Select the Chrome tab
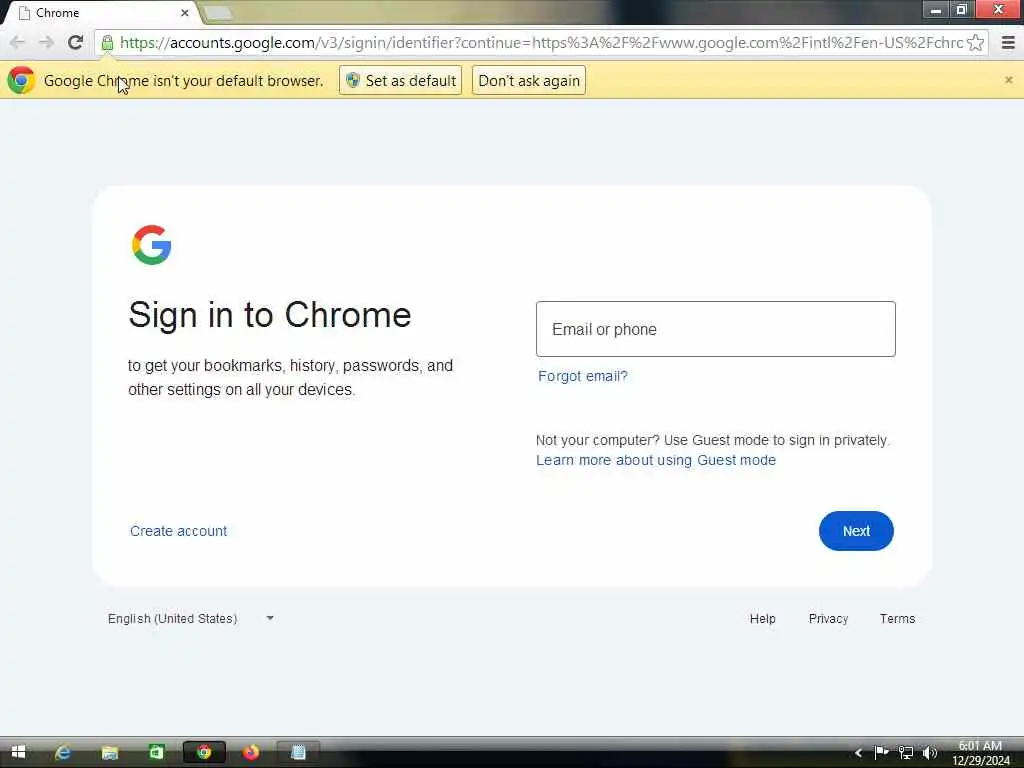This screenshot has width=1024, height=768. [x=98, y=12]
